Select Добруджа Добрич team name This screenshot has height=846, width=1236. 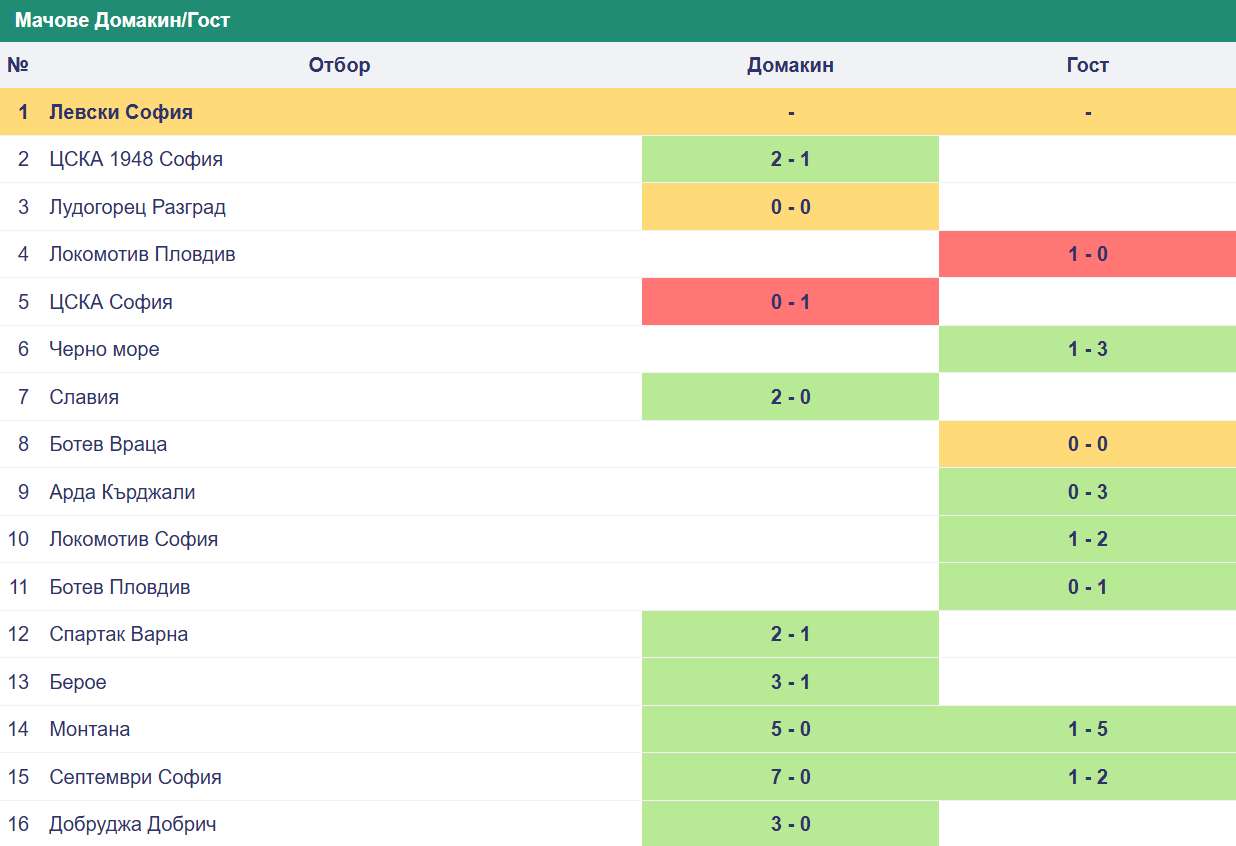pos(133,824)
